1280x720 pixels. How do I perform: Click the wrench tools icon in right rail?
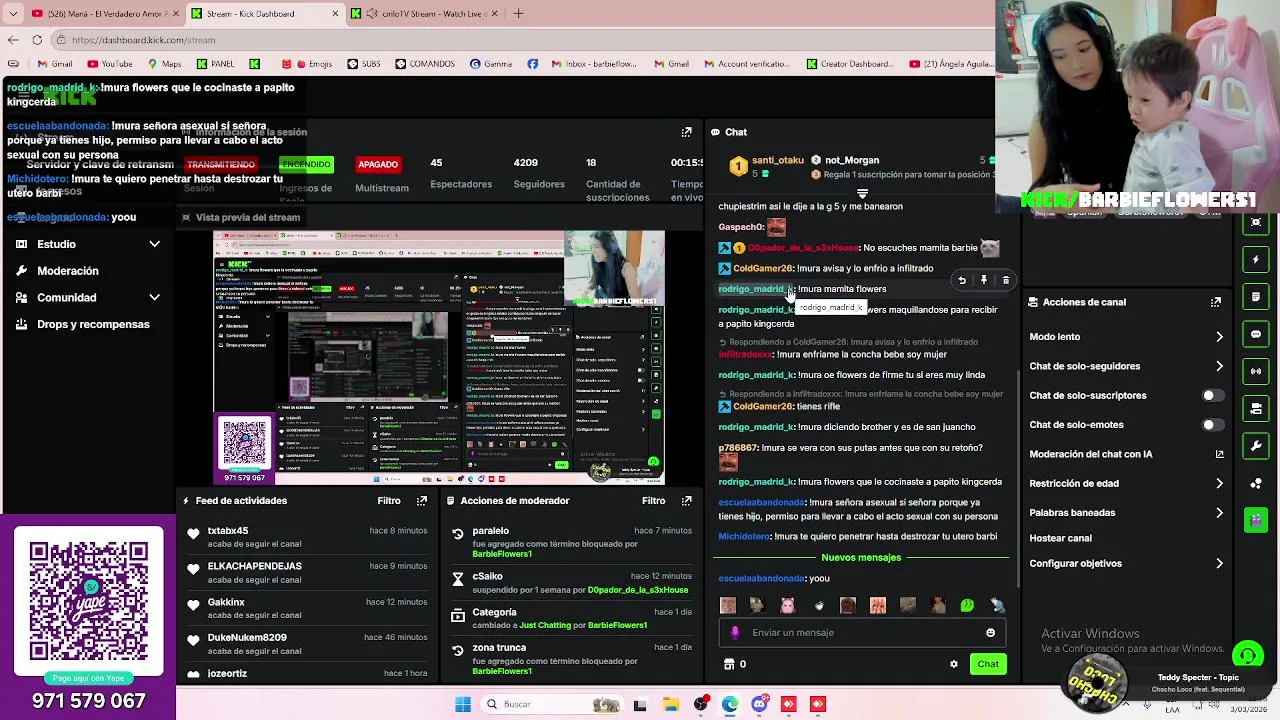click(x=1256, y=445)
